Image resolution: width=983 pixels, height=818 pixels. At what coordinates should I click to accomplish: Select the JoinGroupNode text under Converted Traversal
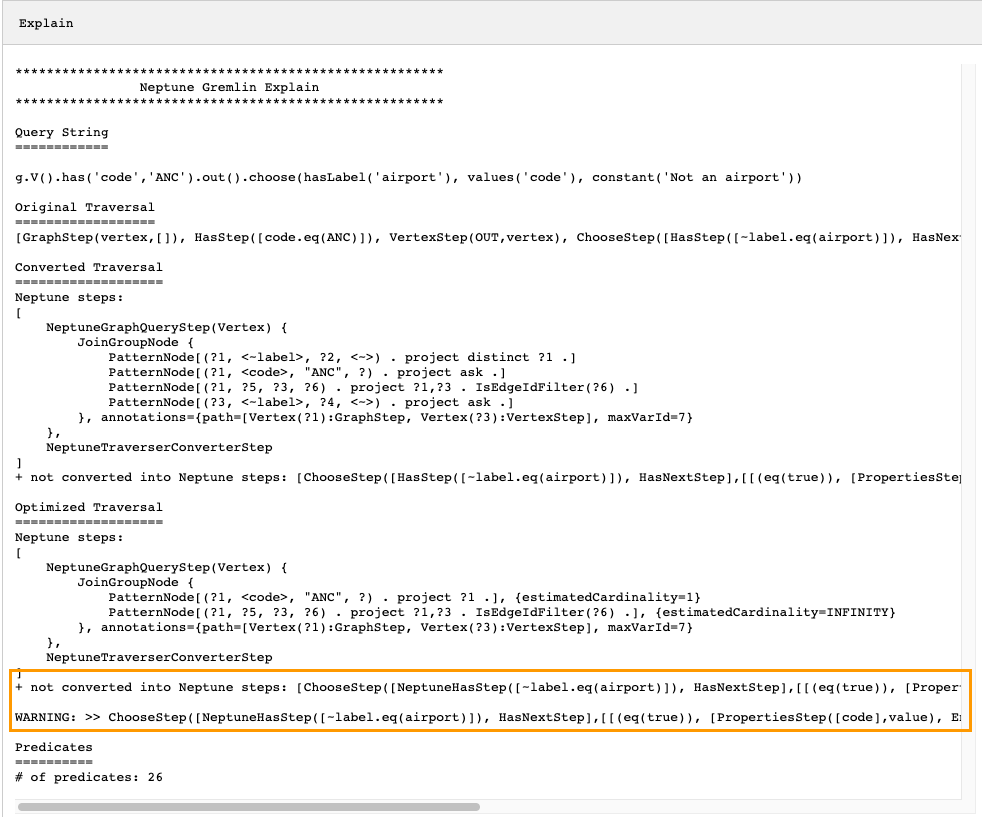(x=129, y=342)
